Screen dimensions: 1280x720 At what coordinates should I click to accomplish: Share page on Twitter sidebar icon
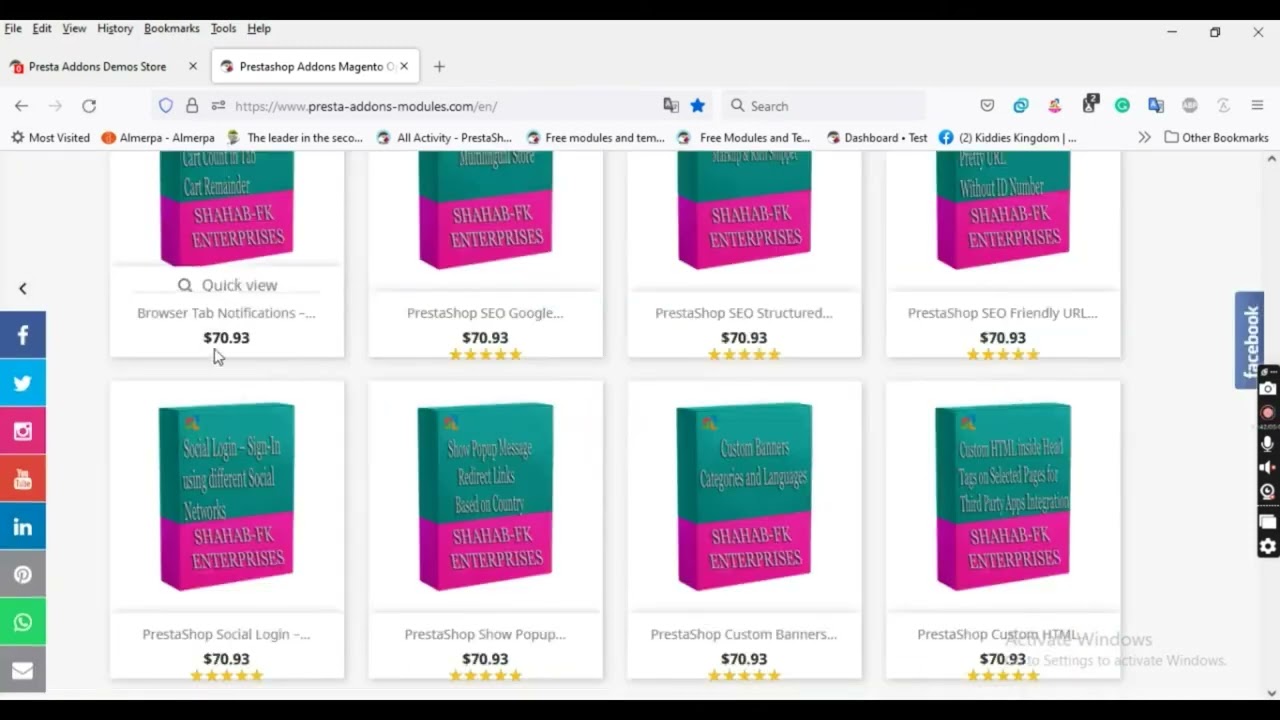pos(23,383)
